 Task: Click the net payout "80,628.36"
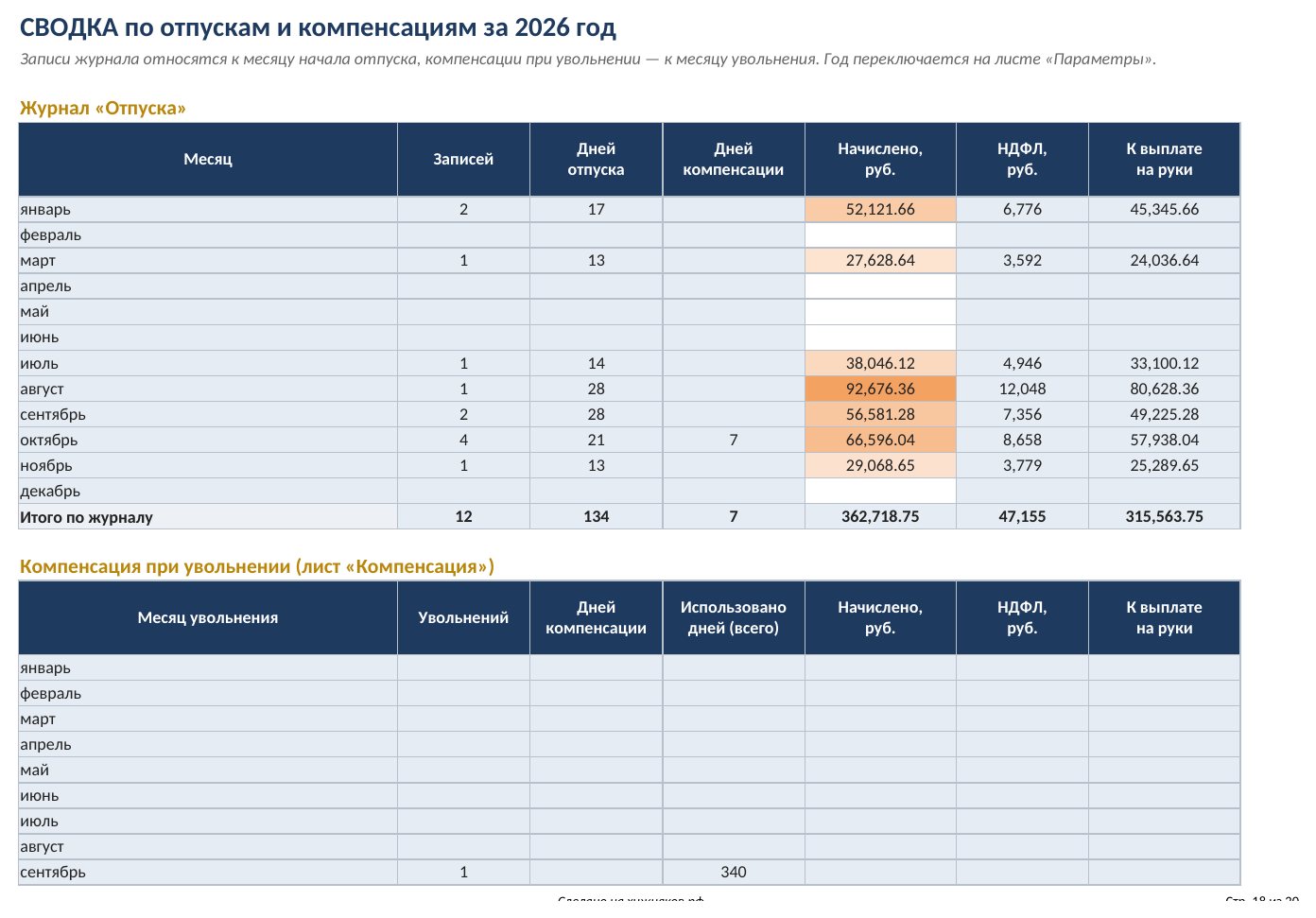coord(1164,389)
